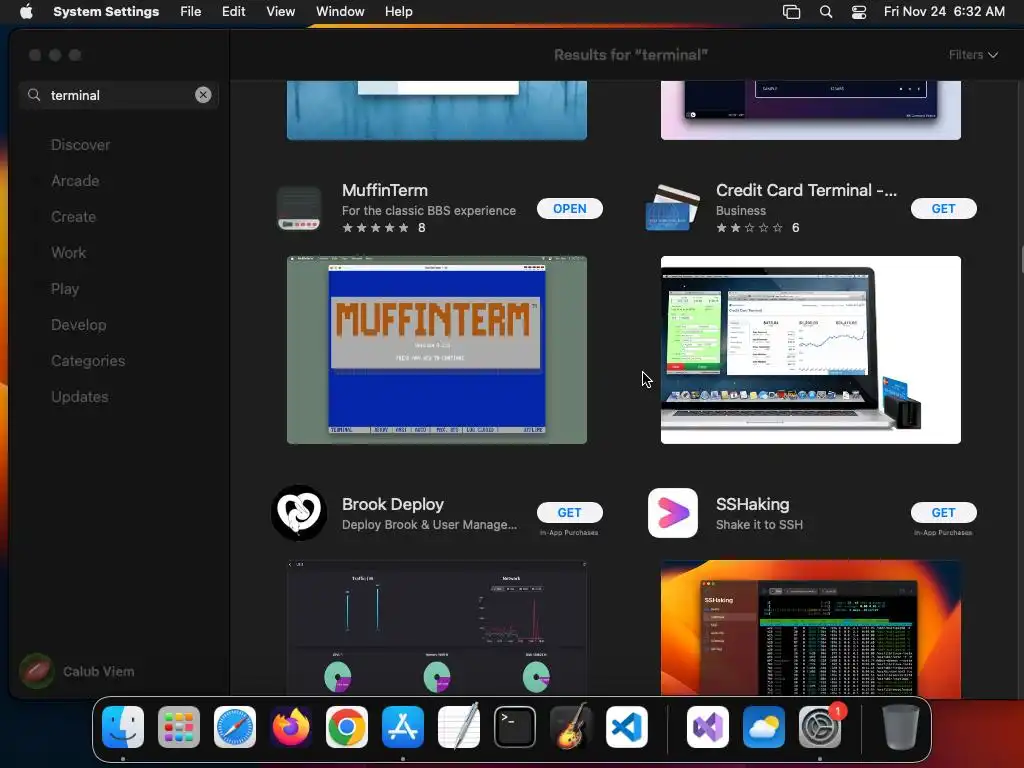The image size is (1024, 768).
Task: Launch Safari from the dock
Action: coord(235,727)
